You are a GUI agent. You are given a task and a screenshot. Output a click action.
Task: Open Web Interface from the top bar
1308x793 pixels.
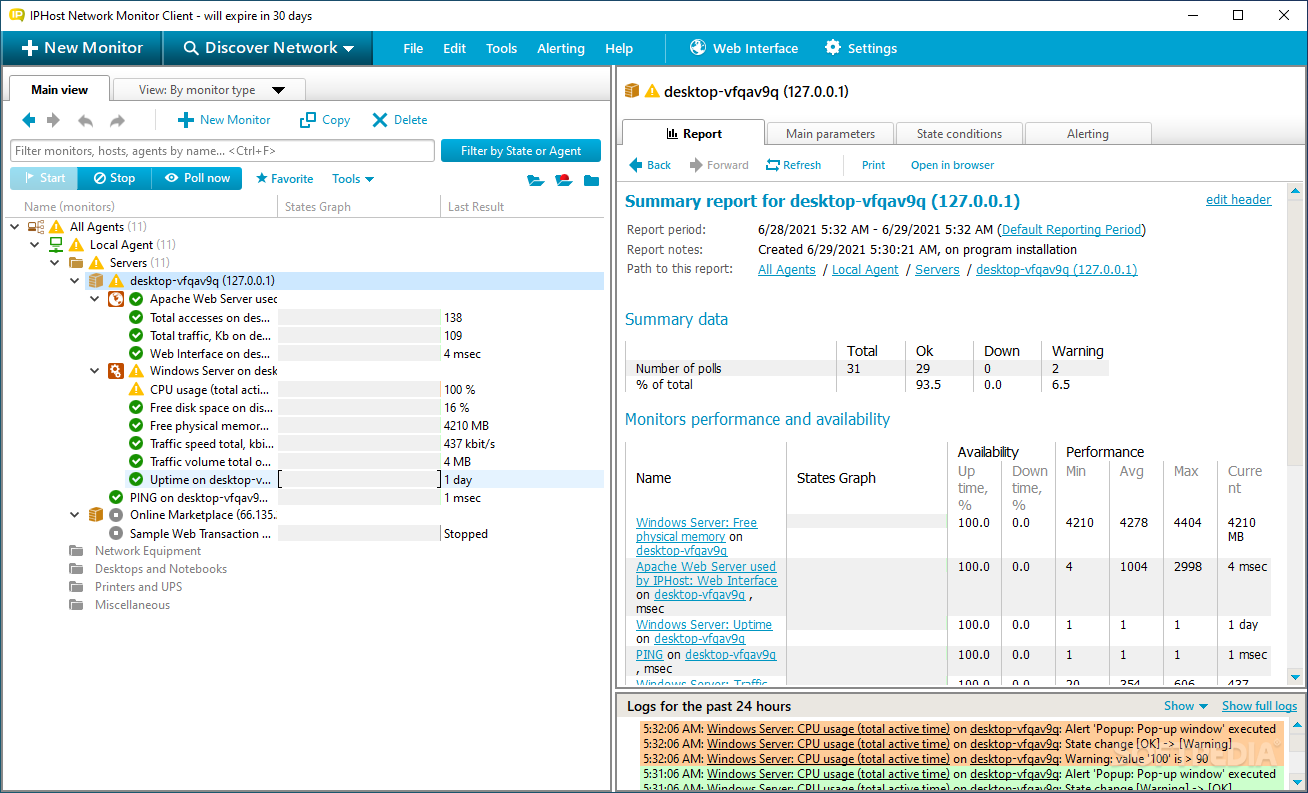pyautogui.click(x=744, y=48)
